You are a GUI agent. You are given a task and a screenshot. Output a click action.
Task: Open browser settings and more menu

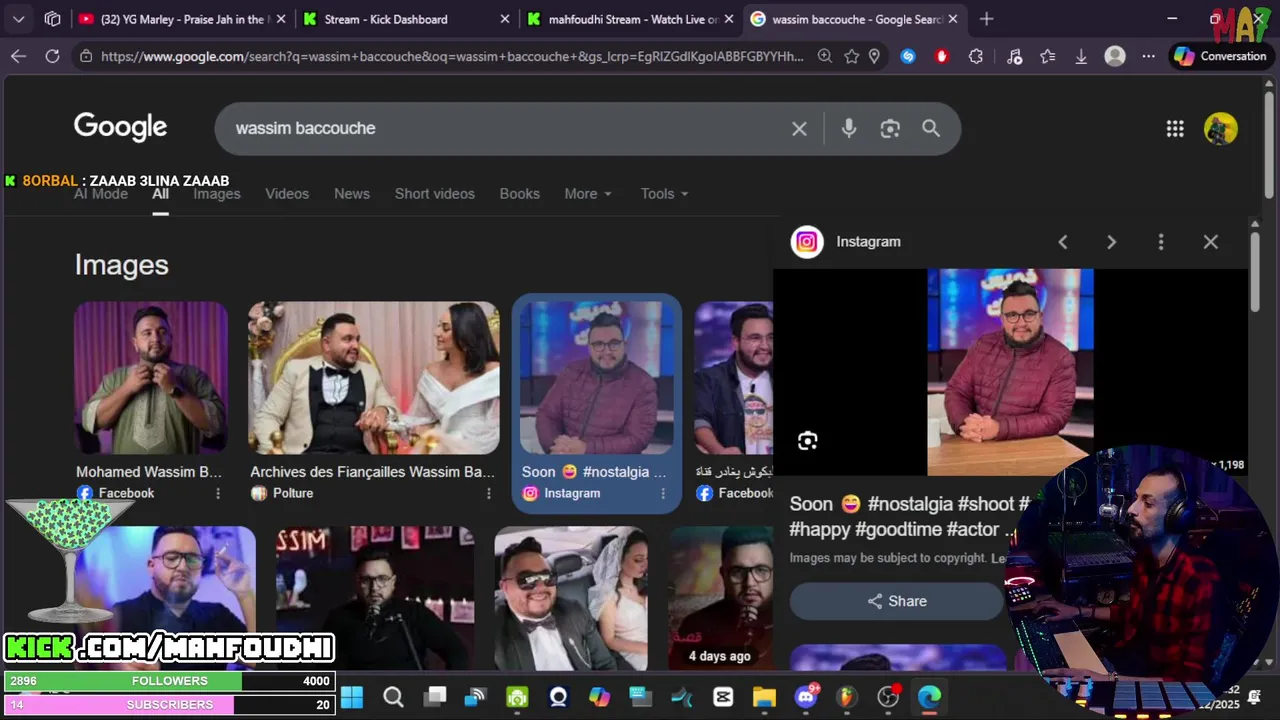pyautogui.click(x=1149, y=57)
